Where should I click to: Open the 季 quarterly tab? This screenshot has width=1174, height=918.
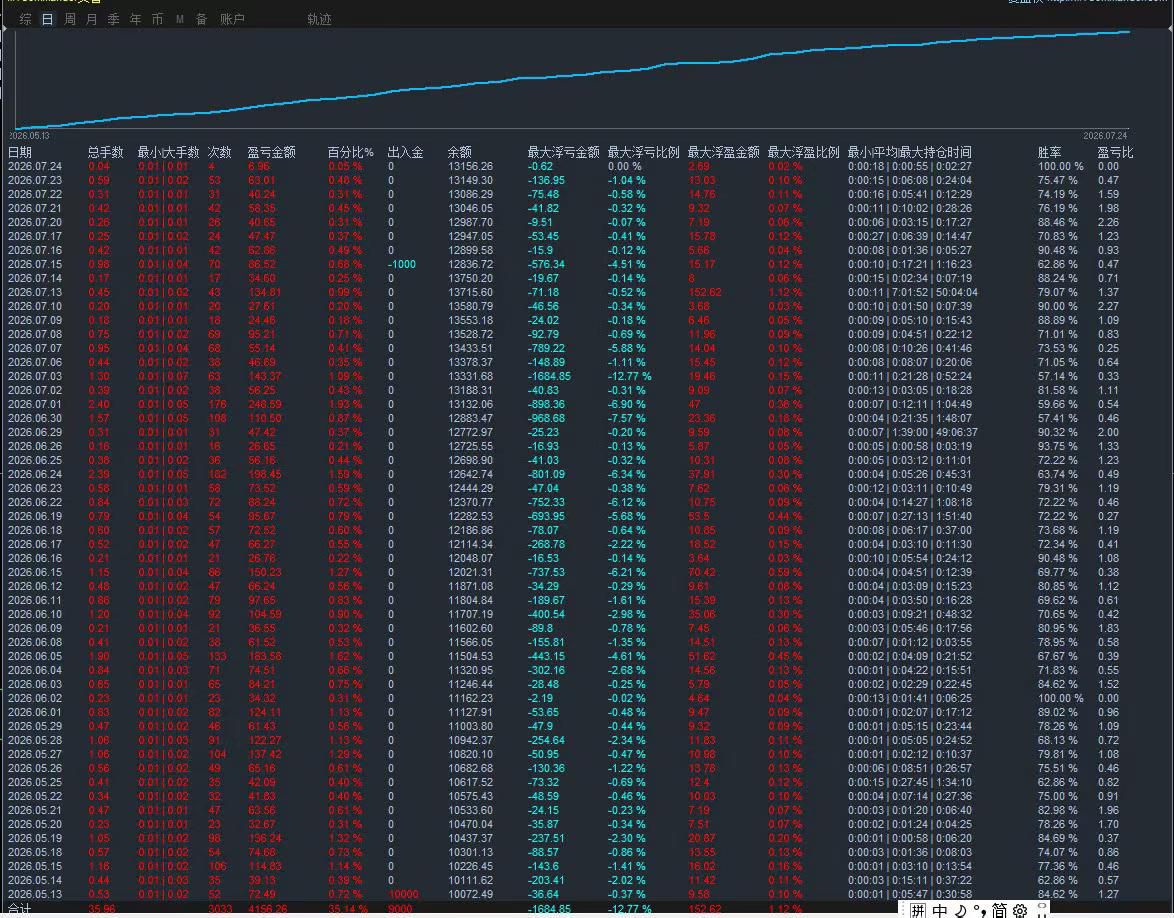tap(114, 19)
